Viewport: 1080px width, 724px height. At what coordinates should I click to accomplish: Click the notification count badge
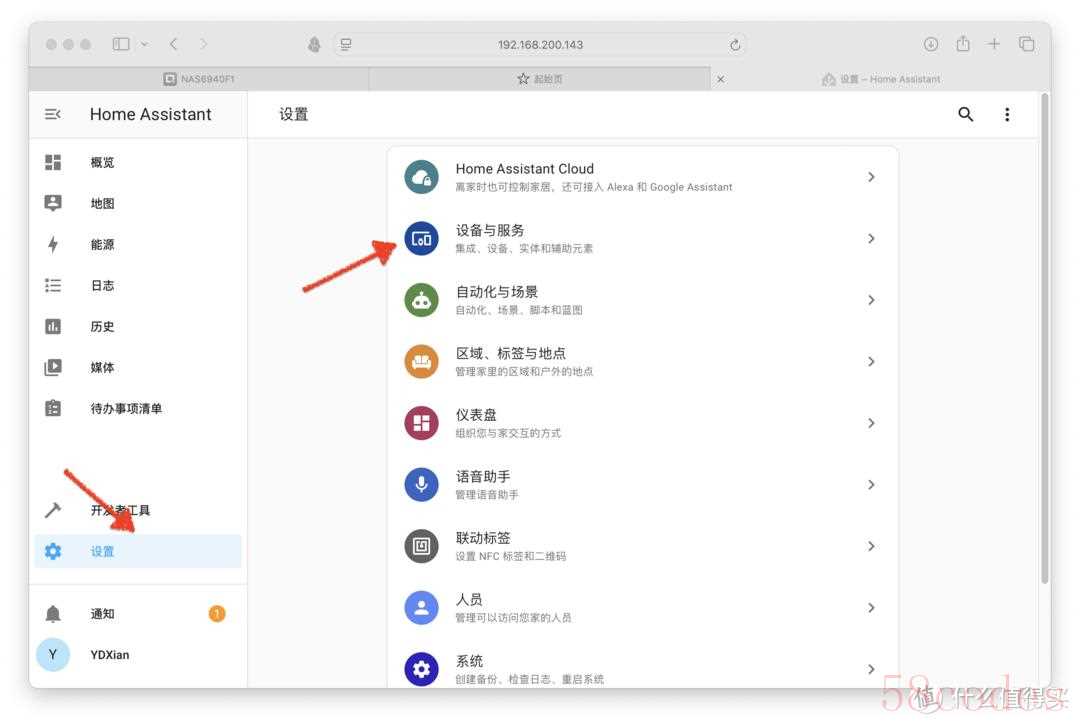217,613
